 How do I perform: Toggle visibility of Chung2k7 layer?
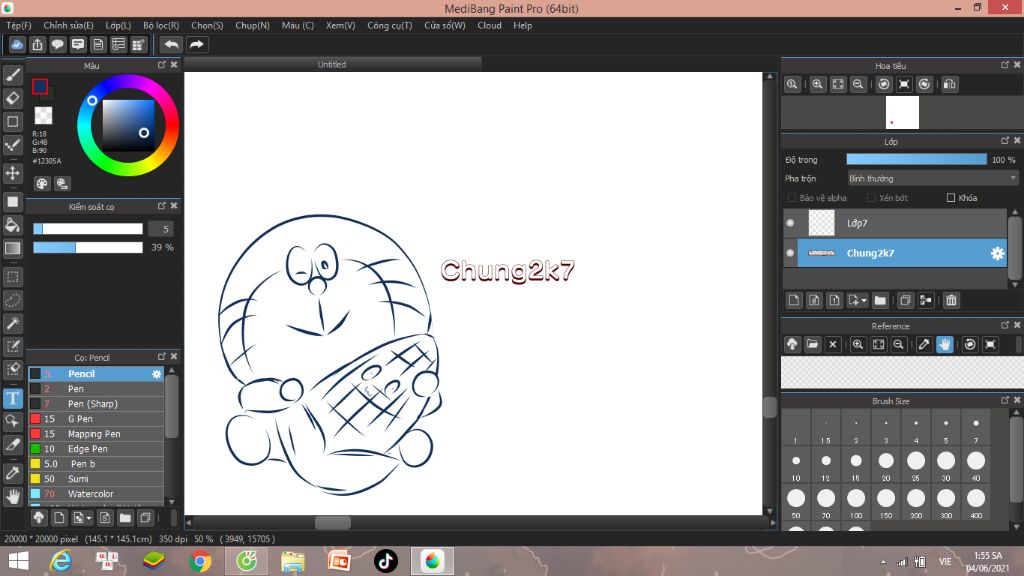[x=790, y=253]
